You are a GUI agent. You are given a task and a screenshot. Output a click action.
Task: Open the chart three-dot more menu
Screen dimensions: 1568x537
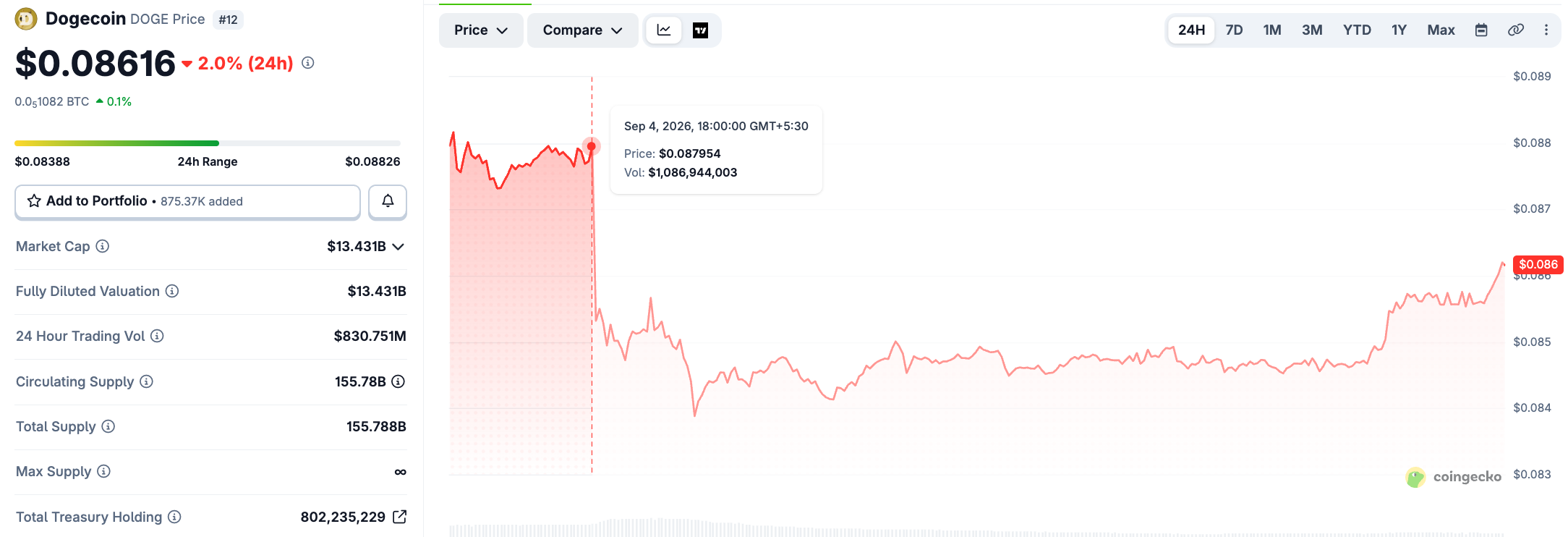point(1546,30)
